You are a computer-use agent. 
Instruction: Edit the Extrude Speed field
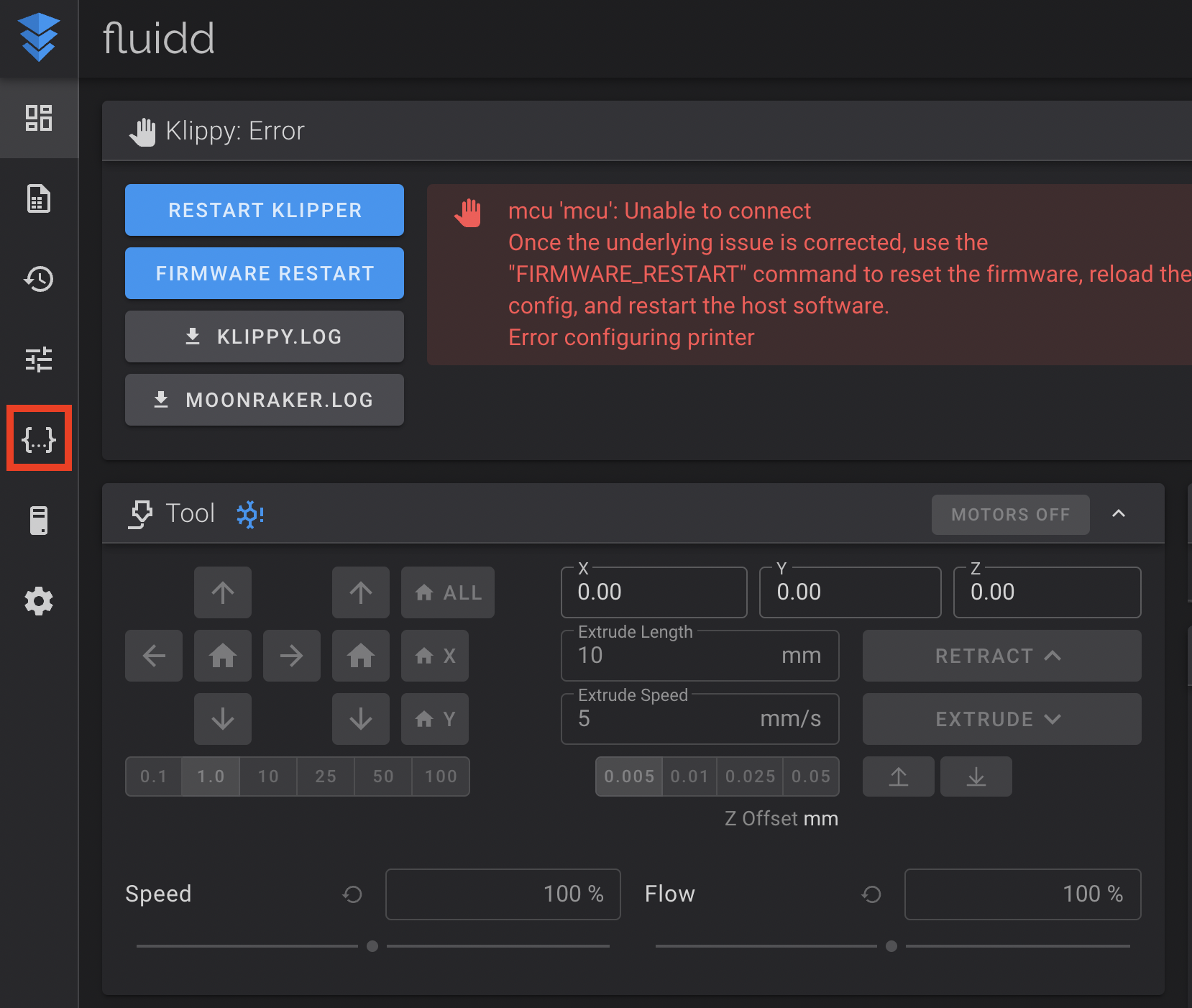700,719
